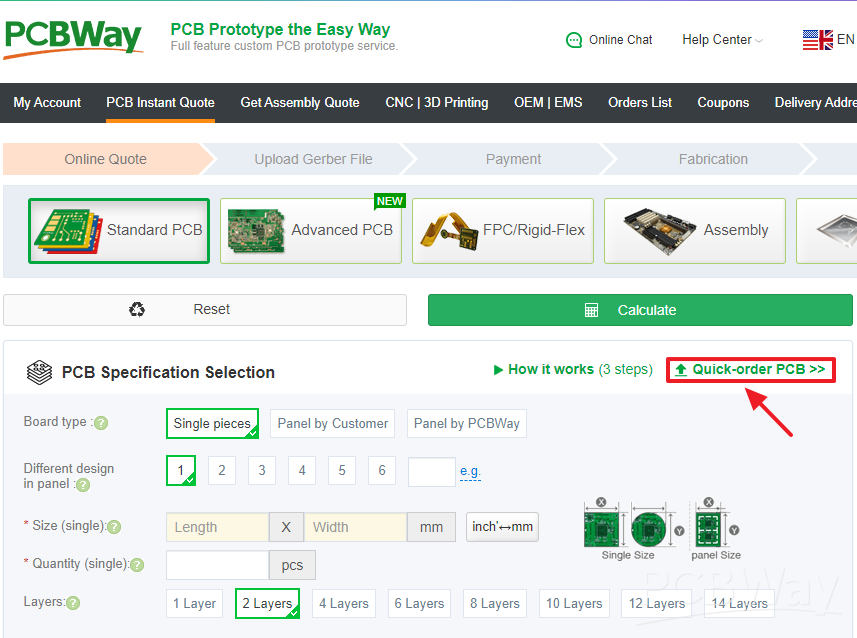Select the Standard PCB option
The width and height of the screenshot is (857, 638).
click(118, 230)
